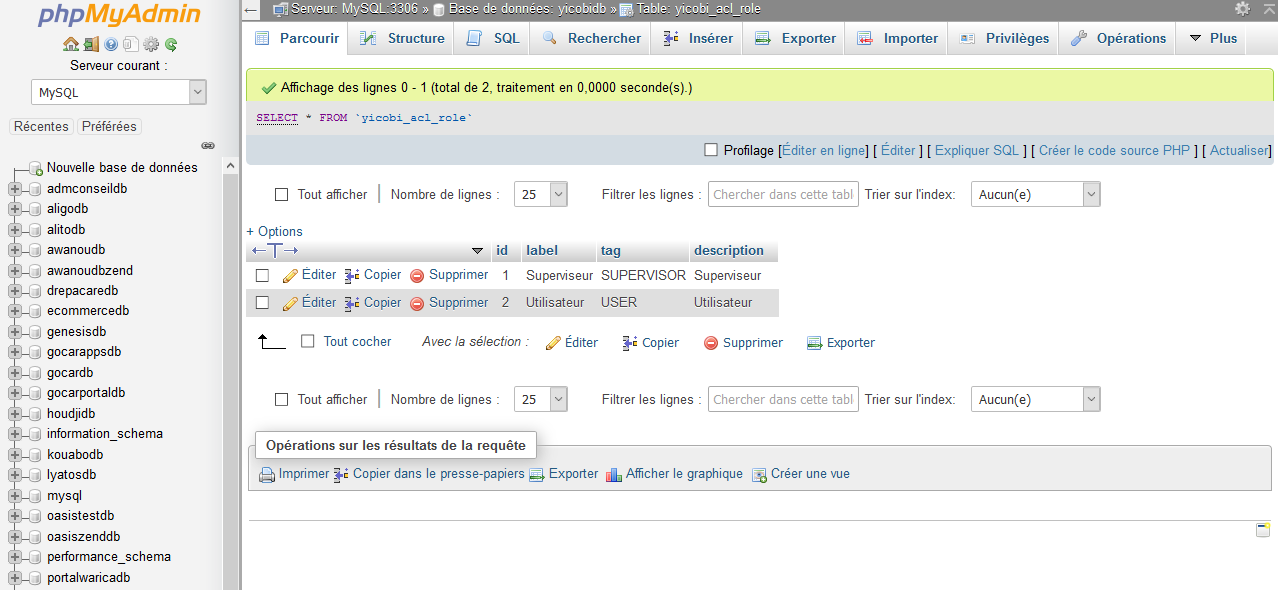1278x590 pixels.
Task: Switch to the Structure tab
Action: [x=402, y=38]
